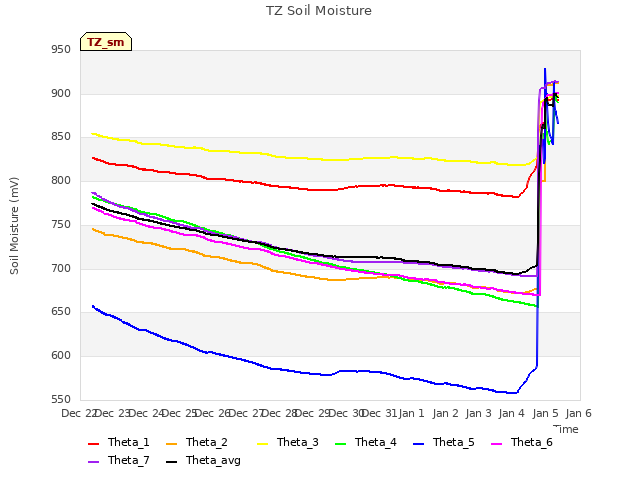Toggle the Theta_3 legend entry
The image size is (640, 480).
288,442
